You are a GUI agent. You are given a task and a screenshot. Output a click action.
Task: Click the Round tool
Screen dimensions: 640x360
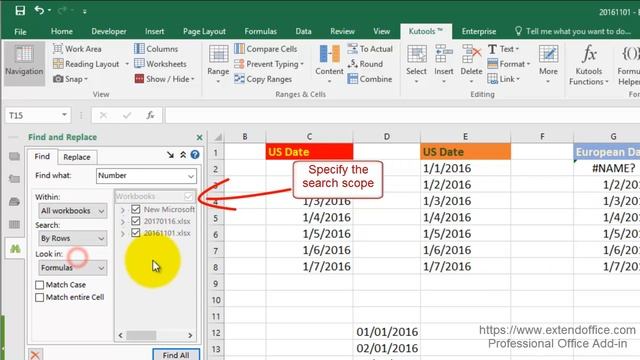click(x=365, y=64)
